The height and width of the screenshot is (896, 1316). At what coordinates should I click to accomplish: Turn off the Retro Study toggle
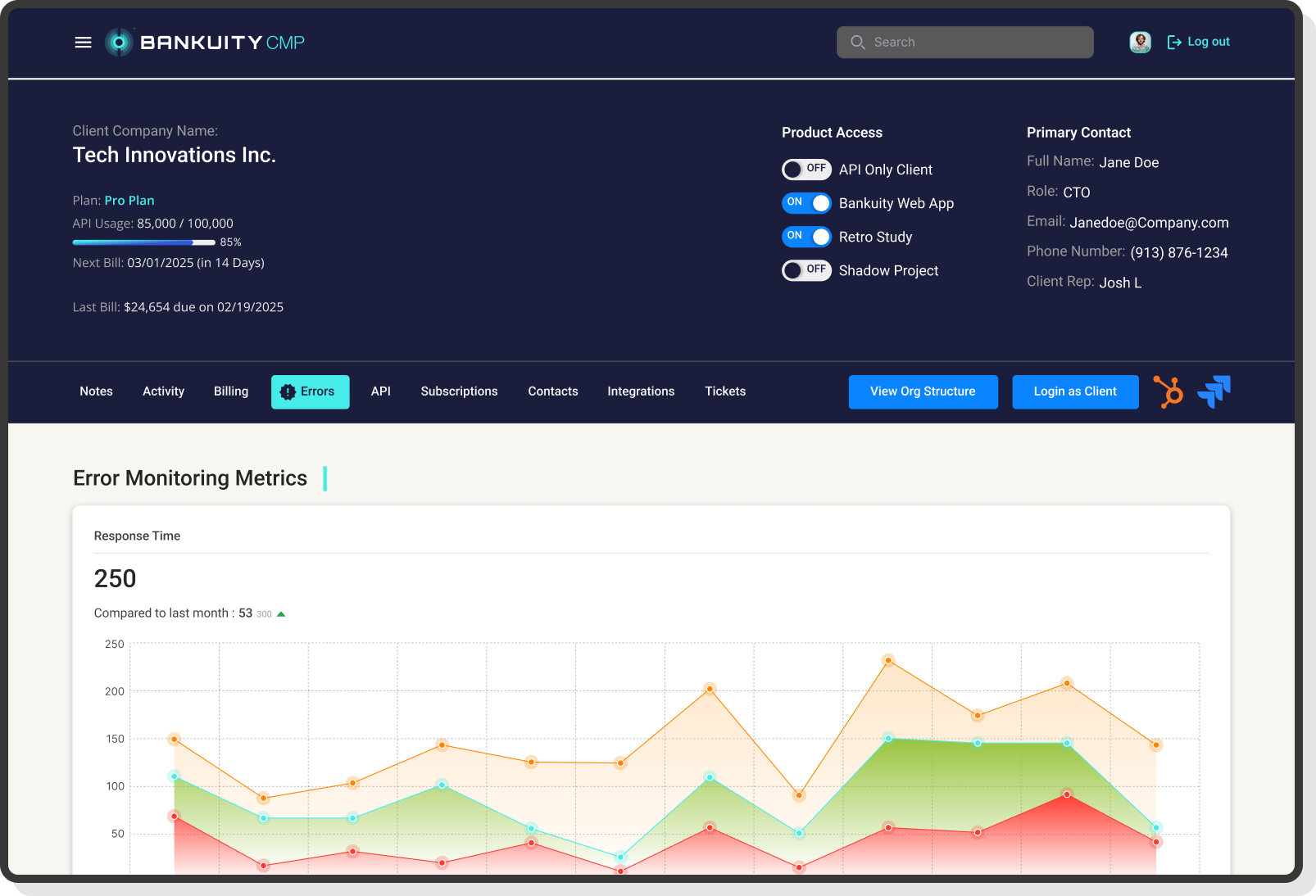tap(806, 237)
